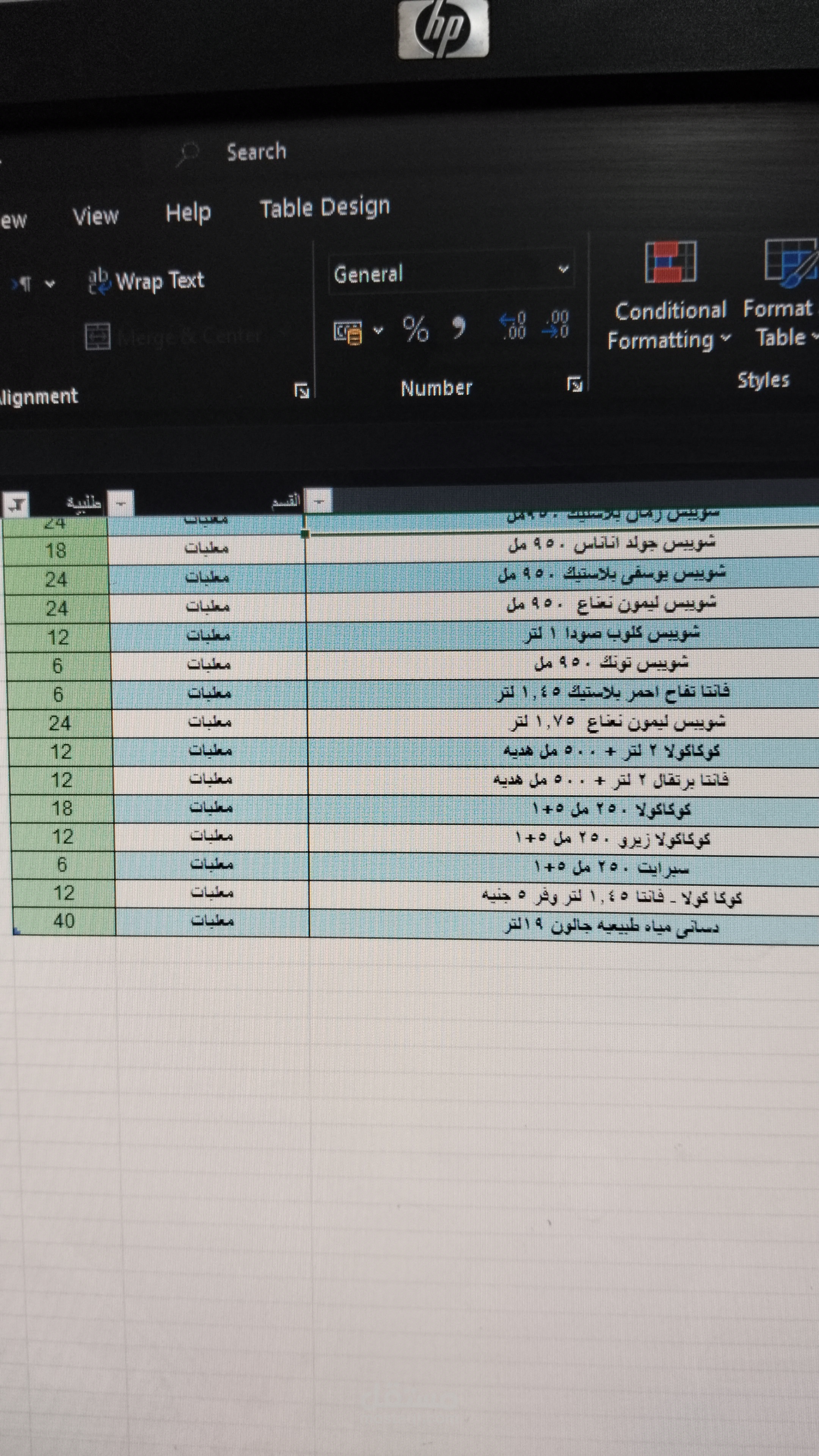Select quantity 18 in شويبس جولد اناناس row
819x1456 pixels.
(x=55, y=550)
